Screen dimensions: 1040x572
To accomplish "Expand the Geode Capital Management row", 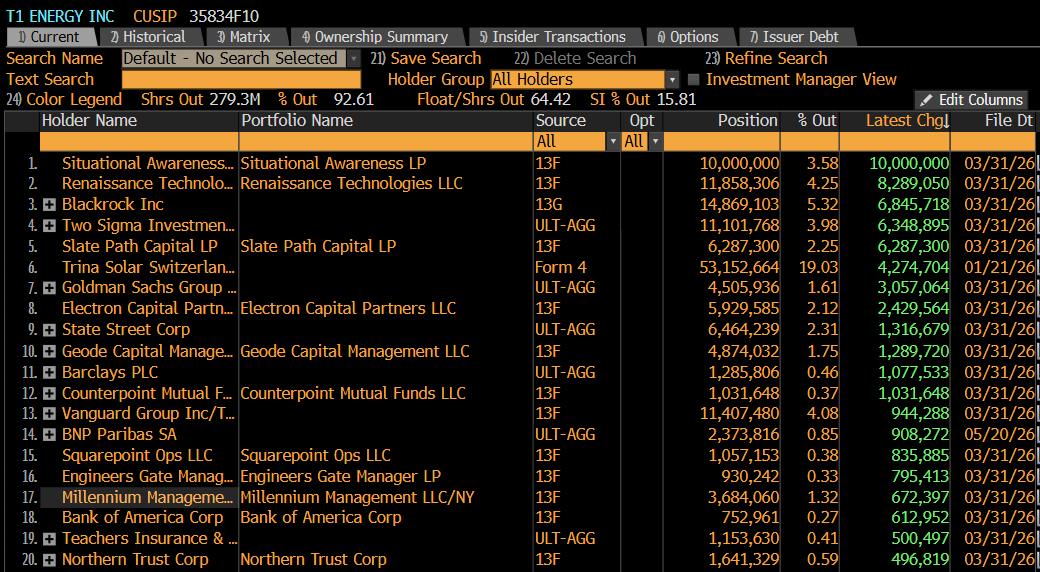I will pos(49,352).
